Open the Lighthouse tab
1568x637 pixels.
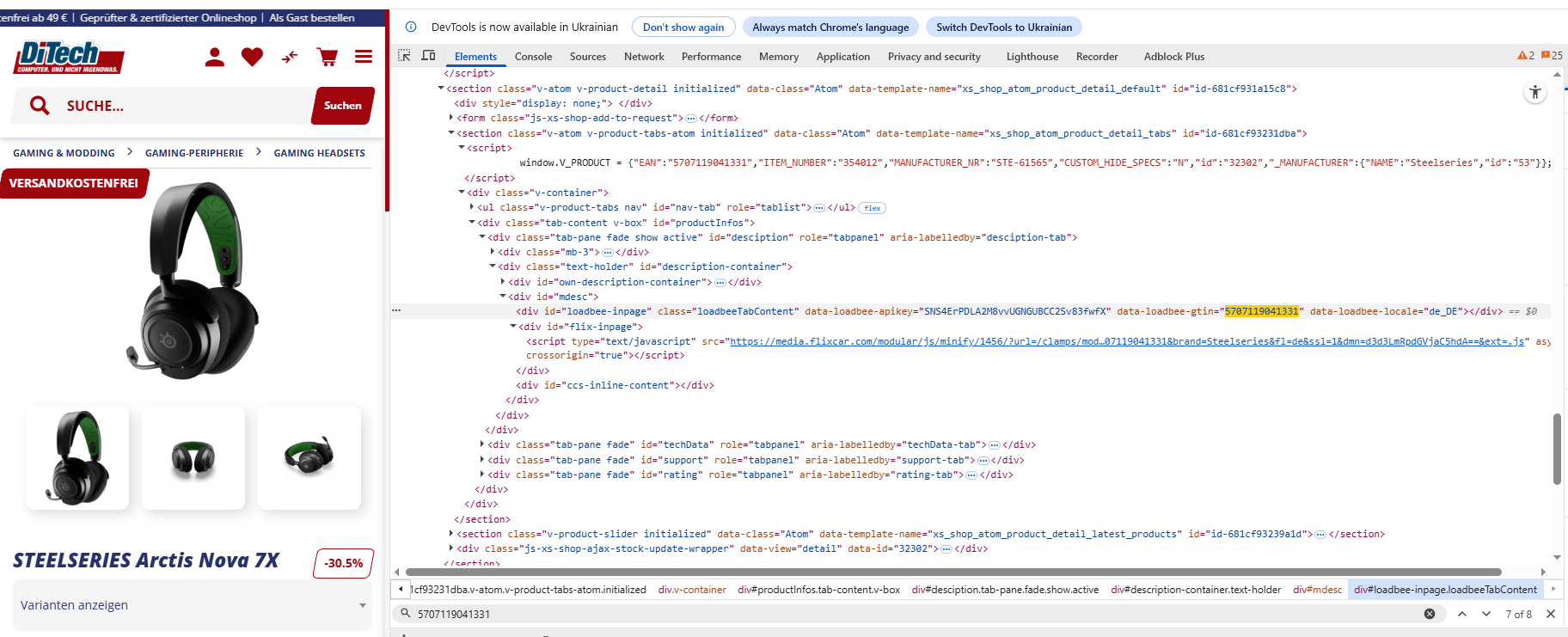tap(1032, 56)
